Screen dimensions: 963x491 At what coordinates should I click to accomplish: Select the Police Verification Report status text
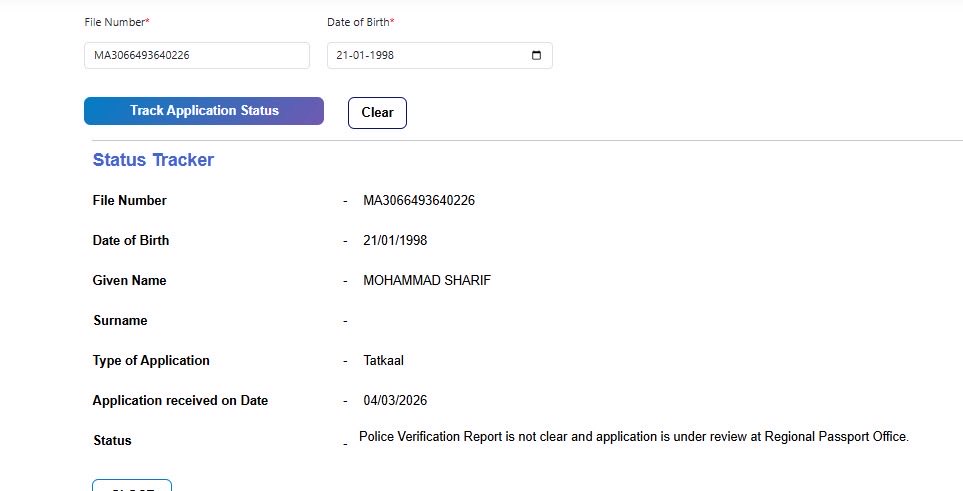(634, 436)
